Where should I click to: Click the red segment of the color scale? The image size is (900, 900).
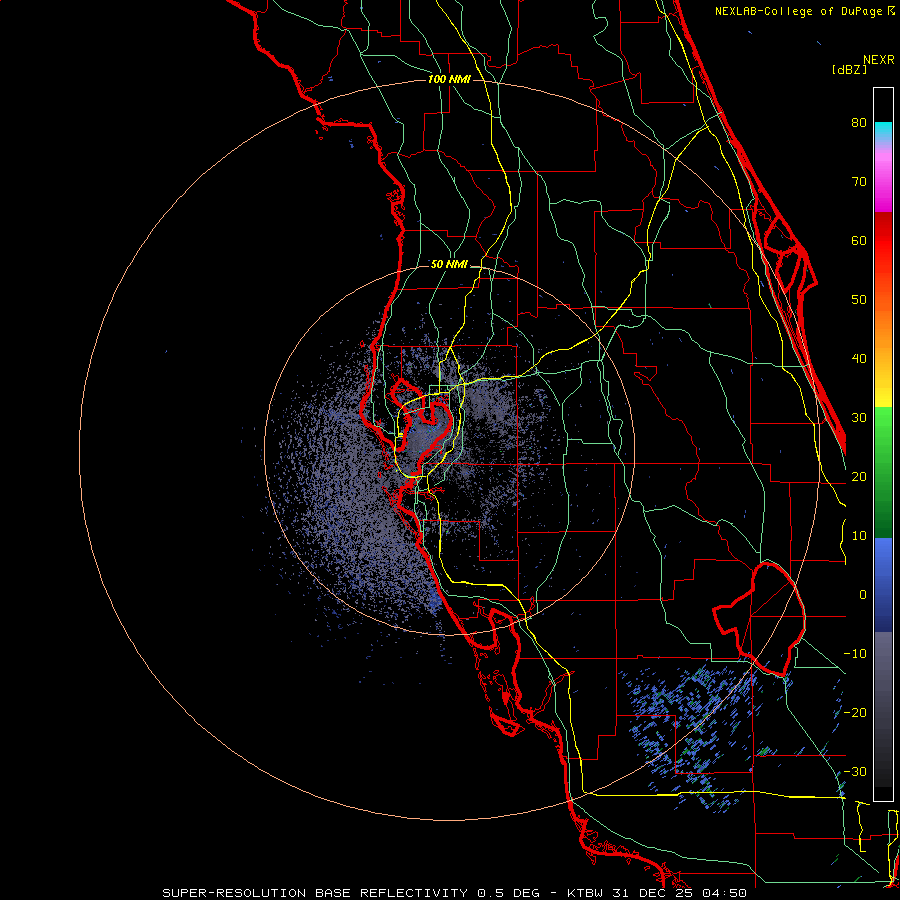coord(883,241)
